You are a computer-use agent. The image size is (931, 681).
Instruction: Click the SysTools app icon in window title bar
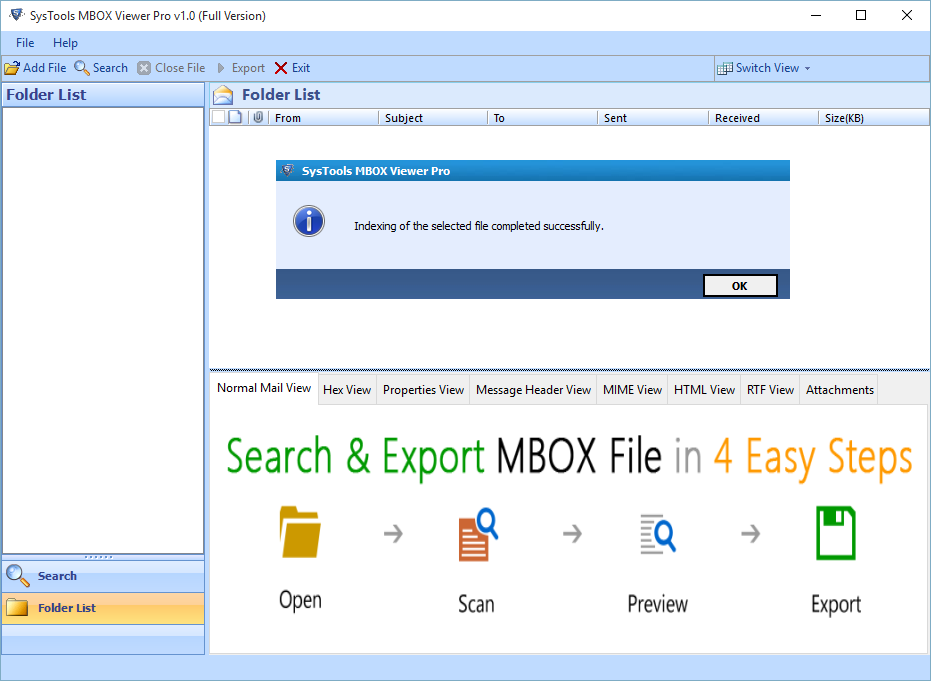[x=17, y=15]
